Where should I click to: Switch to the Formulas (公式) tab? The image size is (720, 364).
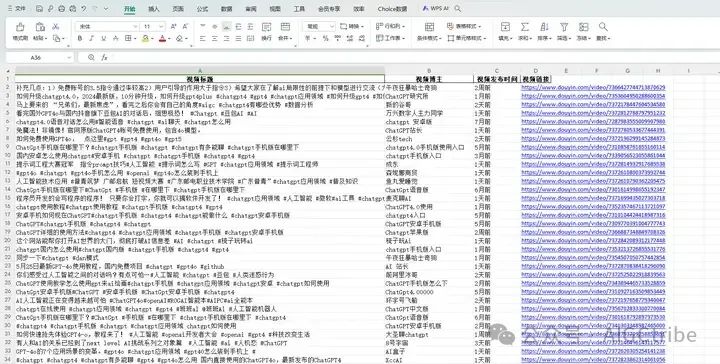tap(202, 9)
